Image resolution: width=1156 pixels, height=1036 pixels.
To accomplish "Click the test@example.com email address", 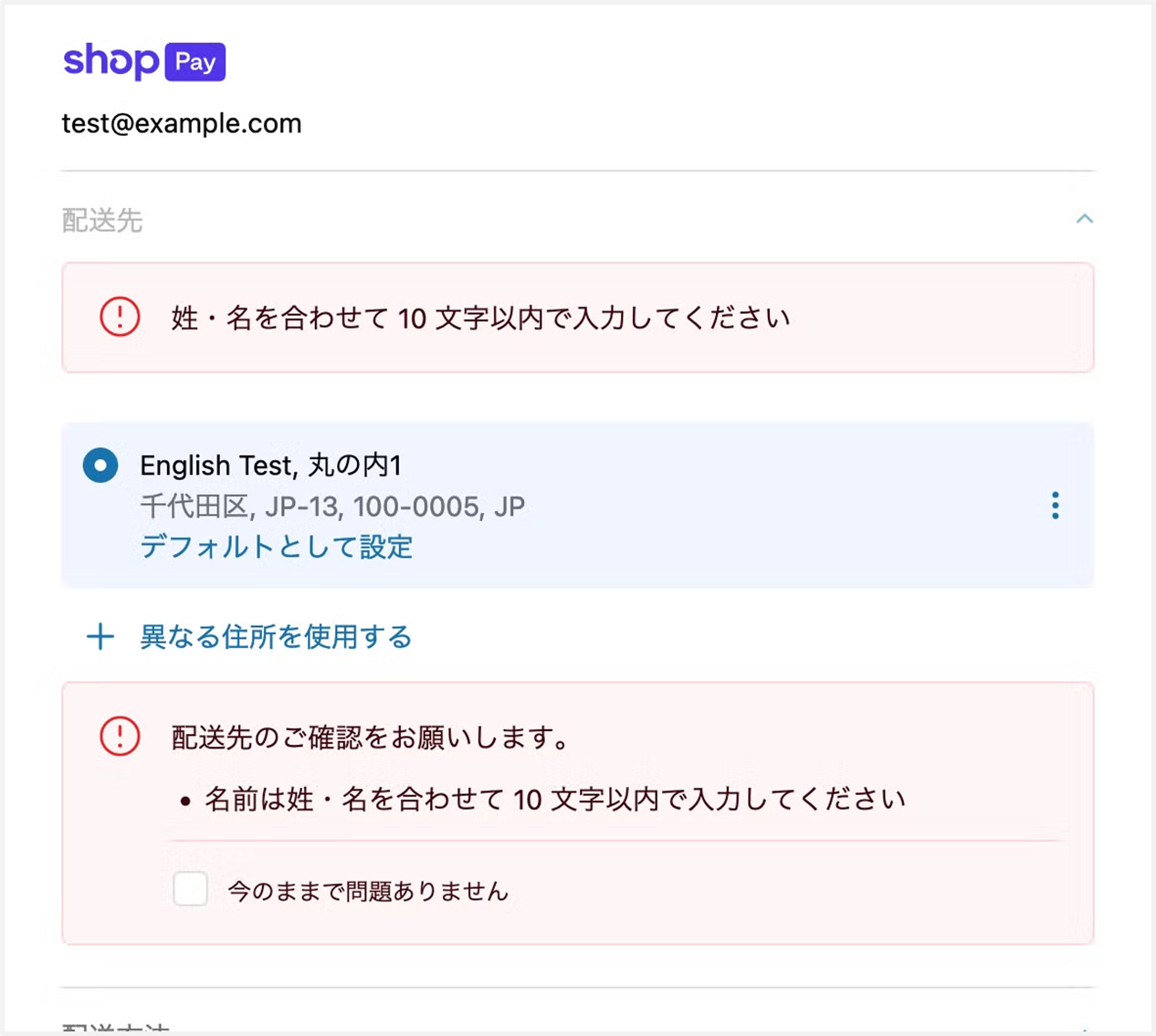I will point(182,123).
